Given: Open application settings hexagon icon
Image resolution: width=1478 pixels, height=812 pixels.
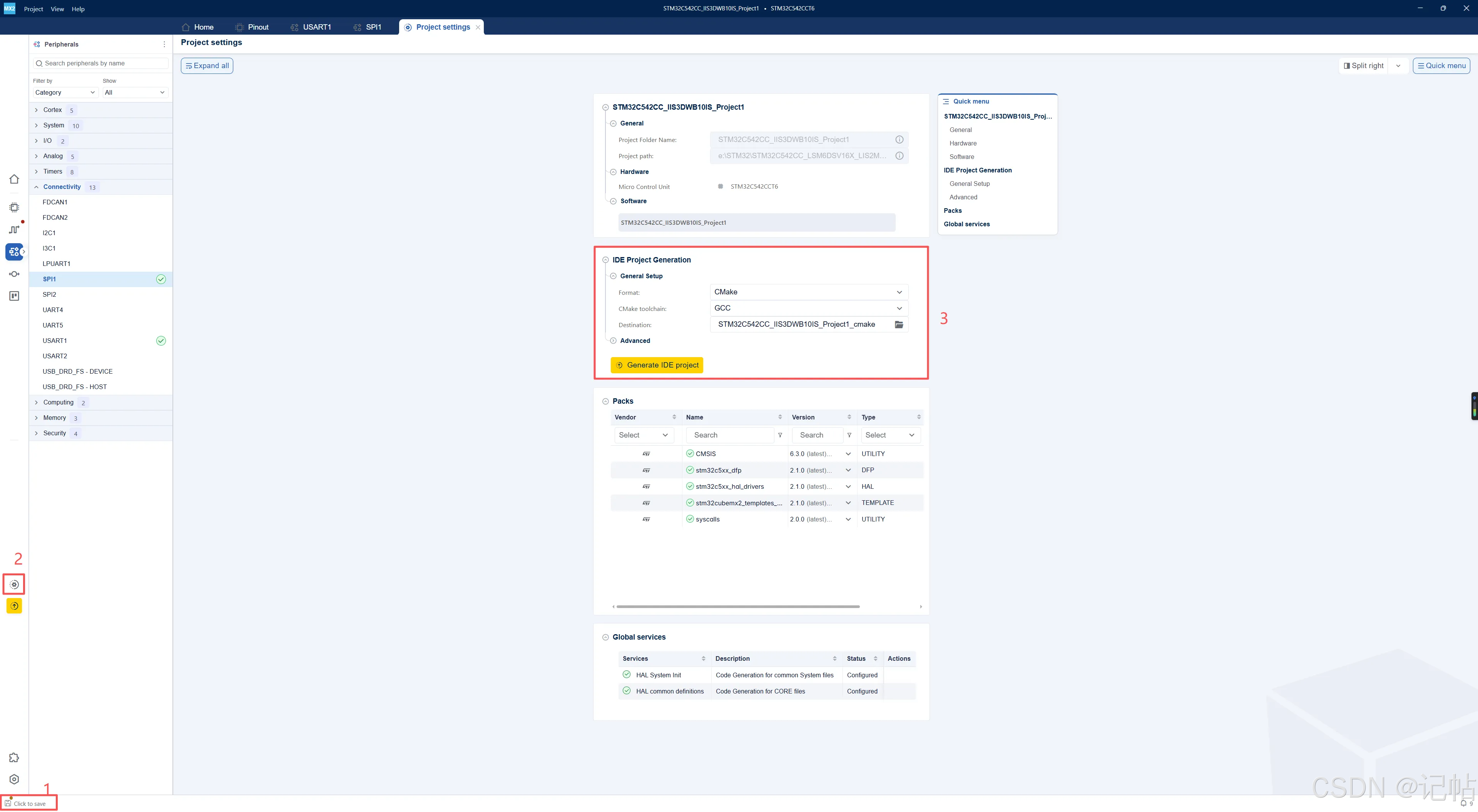Looking at the screenshot, I should click(x=14, y=779).
